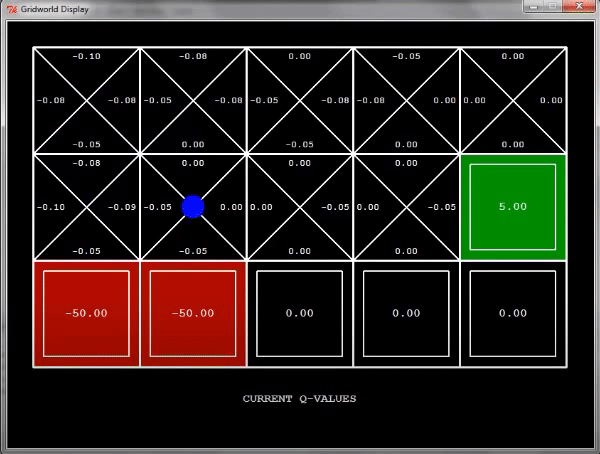Click the -0.09 Q-value in second row

(122, 207)
